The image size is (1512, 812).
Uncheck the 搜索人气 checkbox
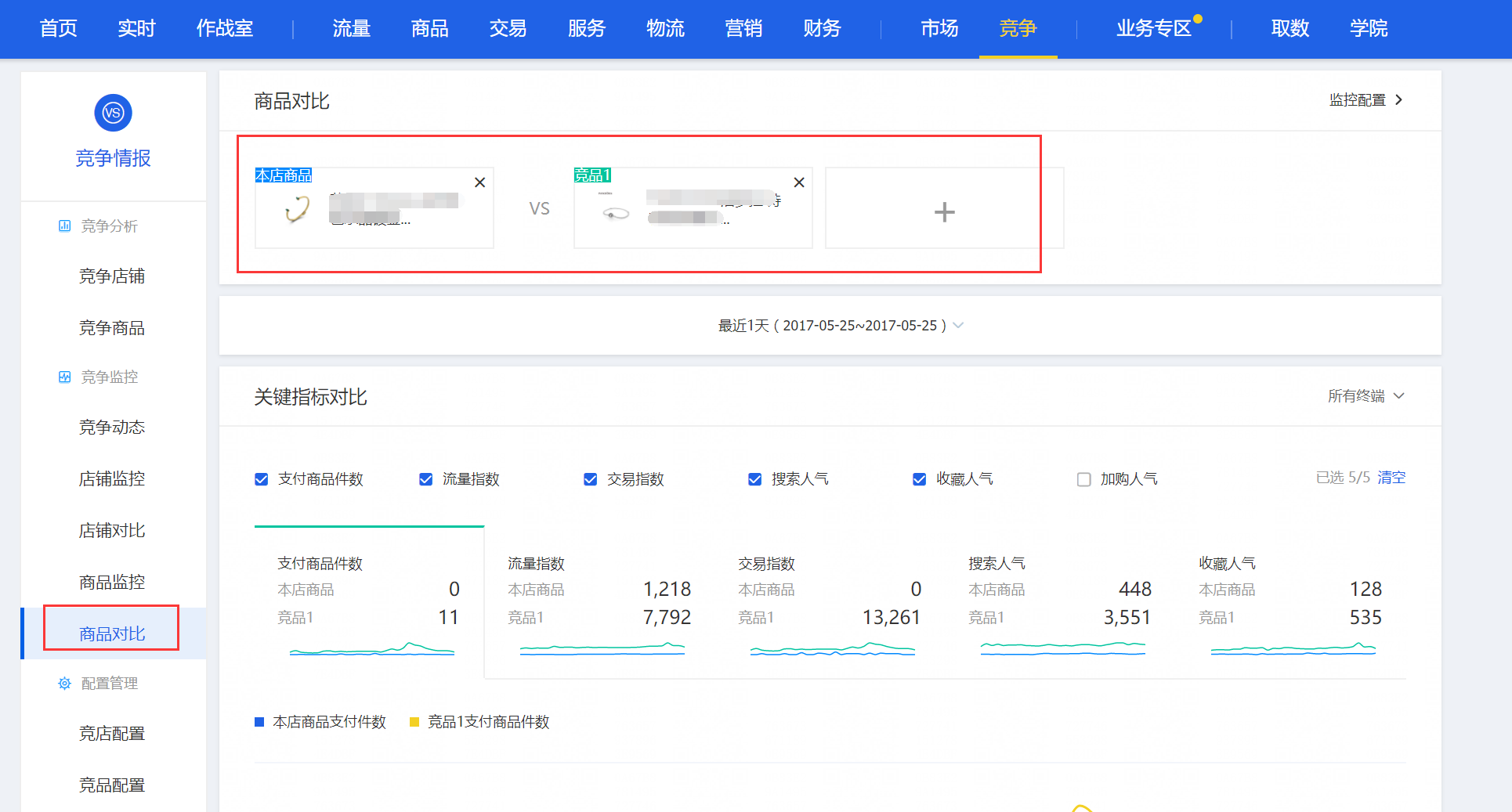point(754,479)
